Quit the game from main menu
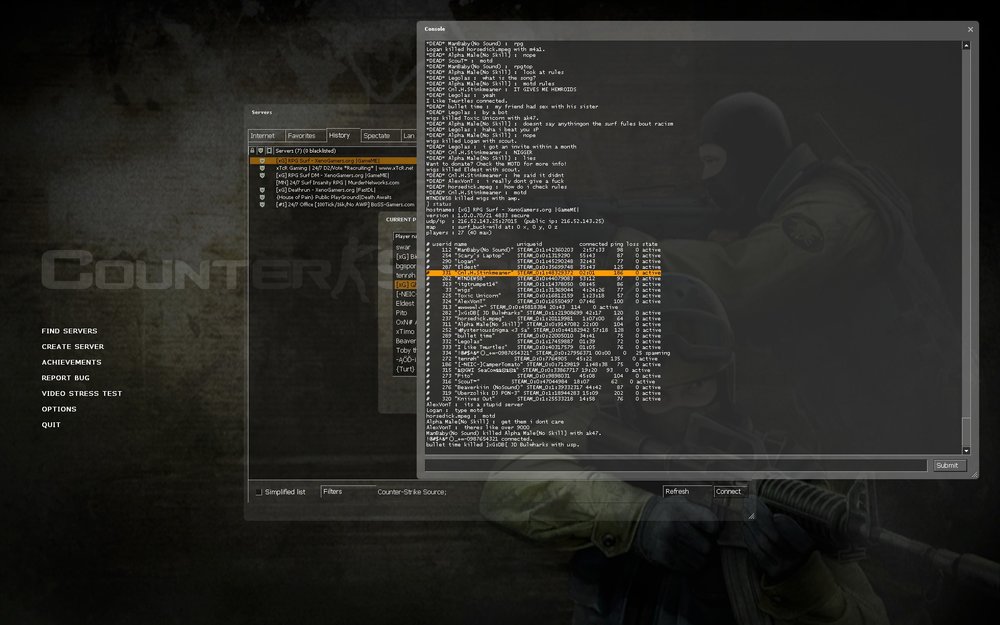The image size is (1000, 625). pyautogui.click(x=51, y=425)
